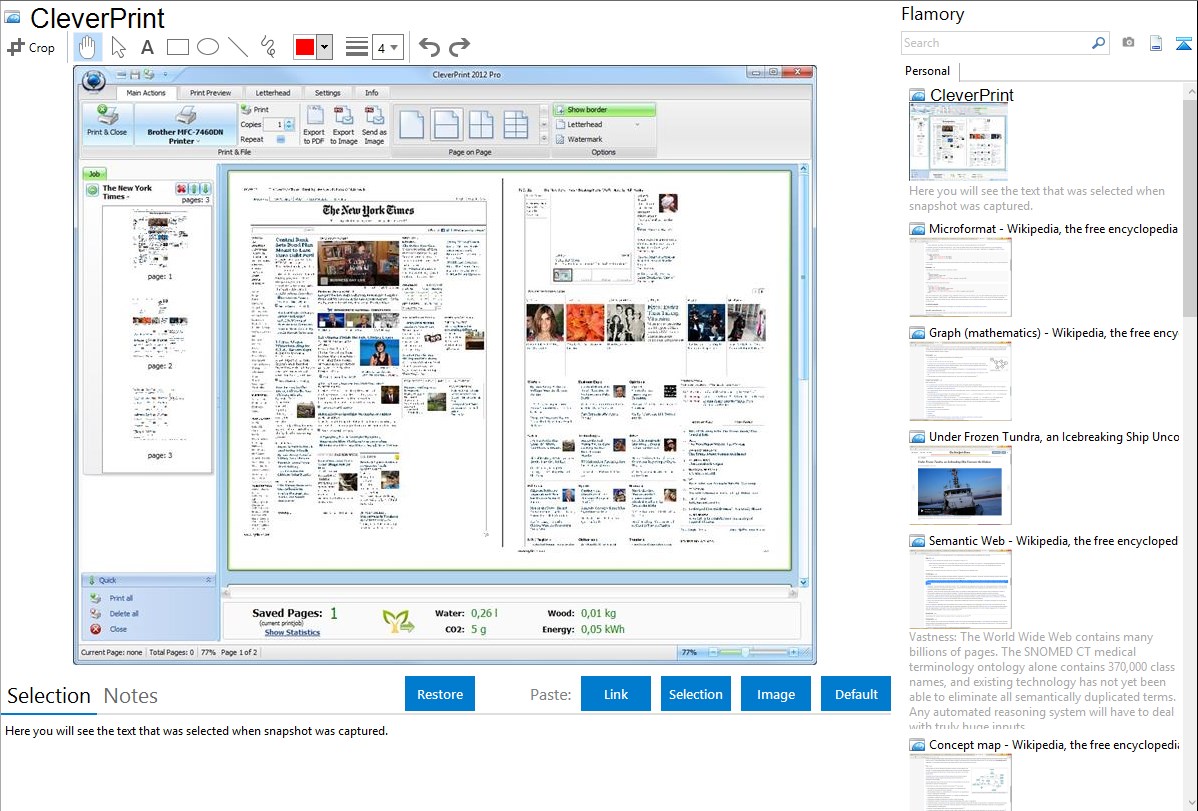This screenshot has height=811, width=1198.
Task: Select the rectangle drawing tool
Action: [x=177, y=47]
